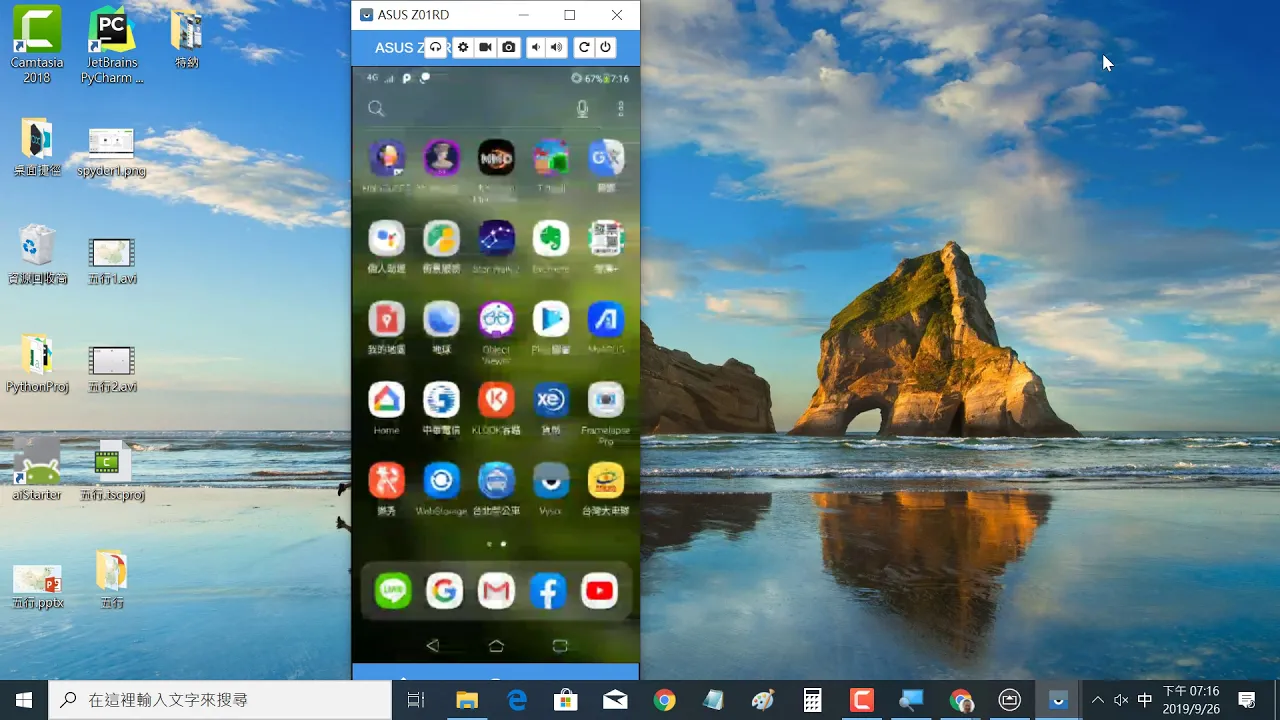Image resolution: width=1280 pixels, height=720 pixels.
Task: Select the Camtasia 2018 desktop shortcut
Action: (37, 46)
